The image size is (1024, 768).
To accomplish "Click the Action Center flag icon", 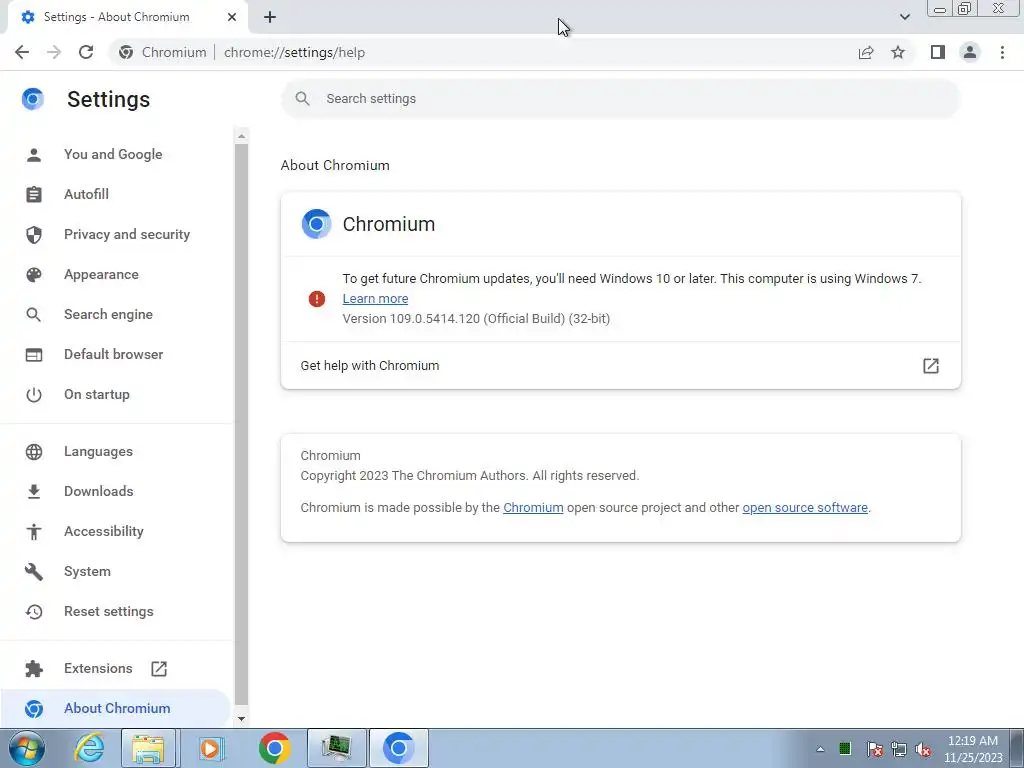I will click(874, 749).
